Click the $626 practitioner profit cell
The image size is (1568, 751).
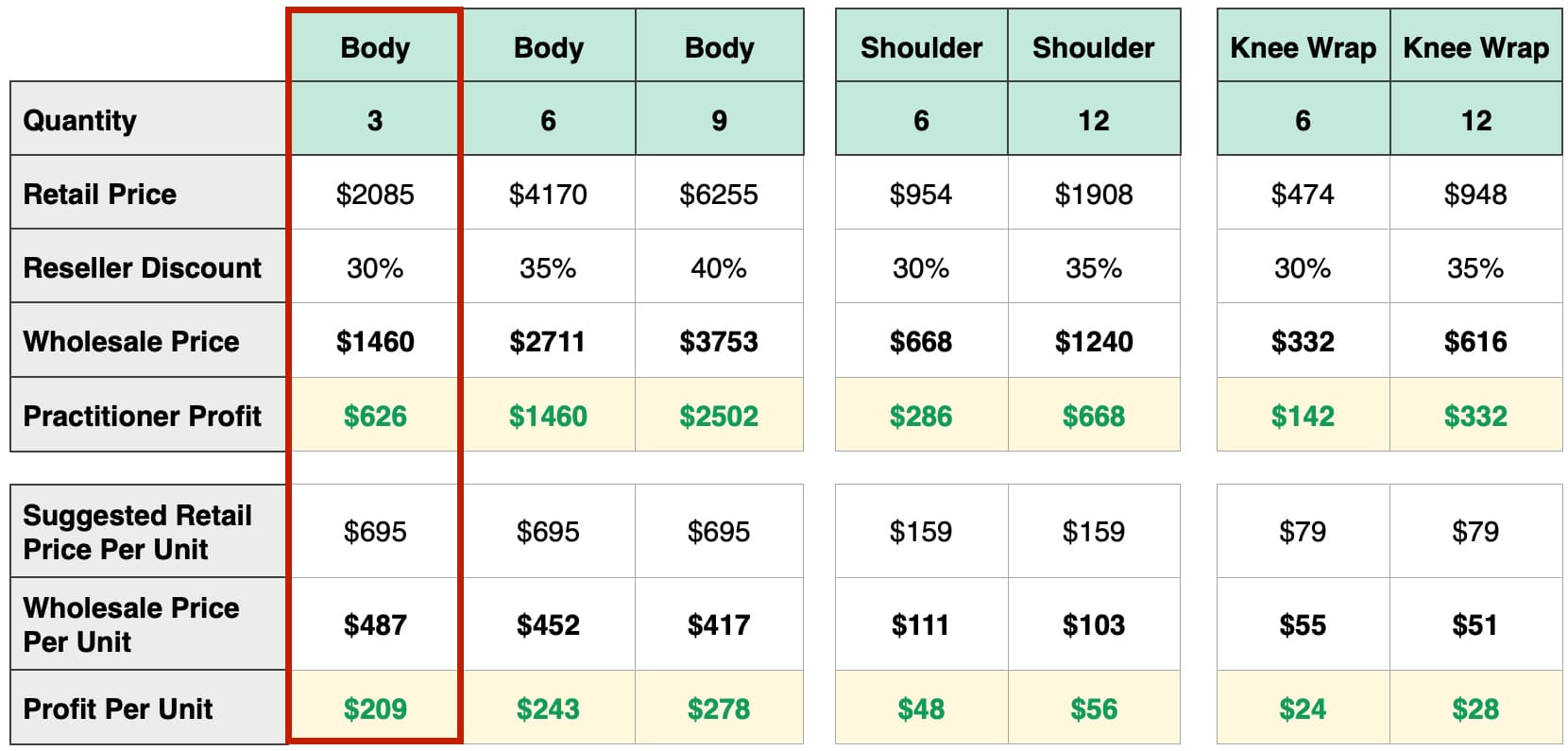(375, 416)
